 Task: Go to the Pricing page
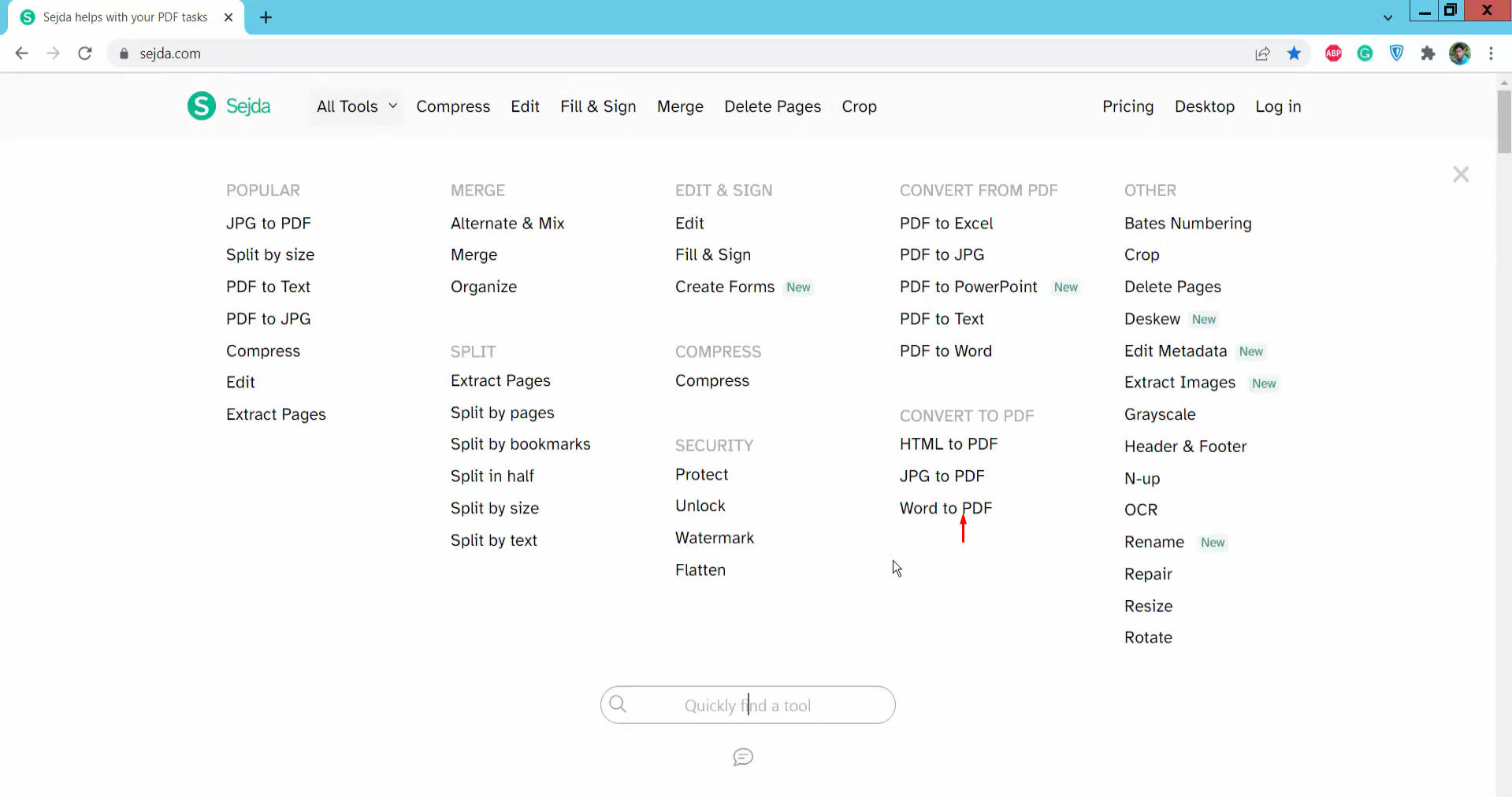(x=1127, y=106)
